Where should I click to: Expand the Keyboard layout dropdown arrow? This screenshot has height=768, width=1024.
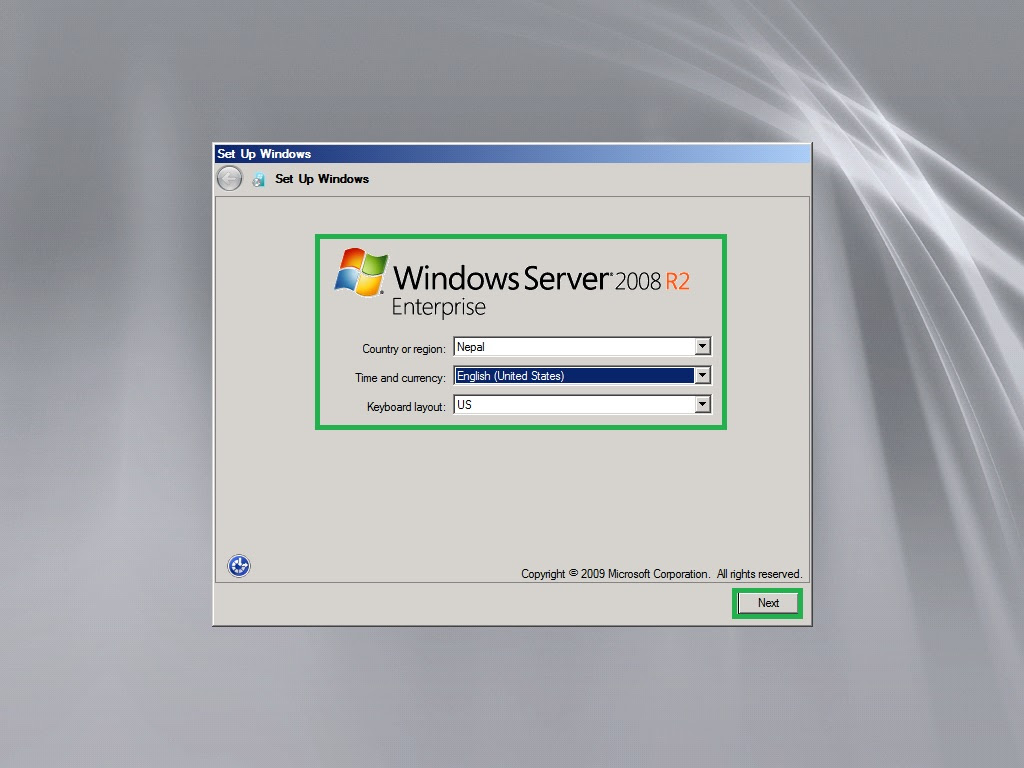(x=703, y=404)
